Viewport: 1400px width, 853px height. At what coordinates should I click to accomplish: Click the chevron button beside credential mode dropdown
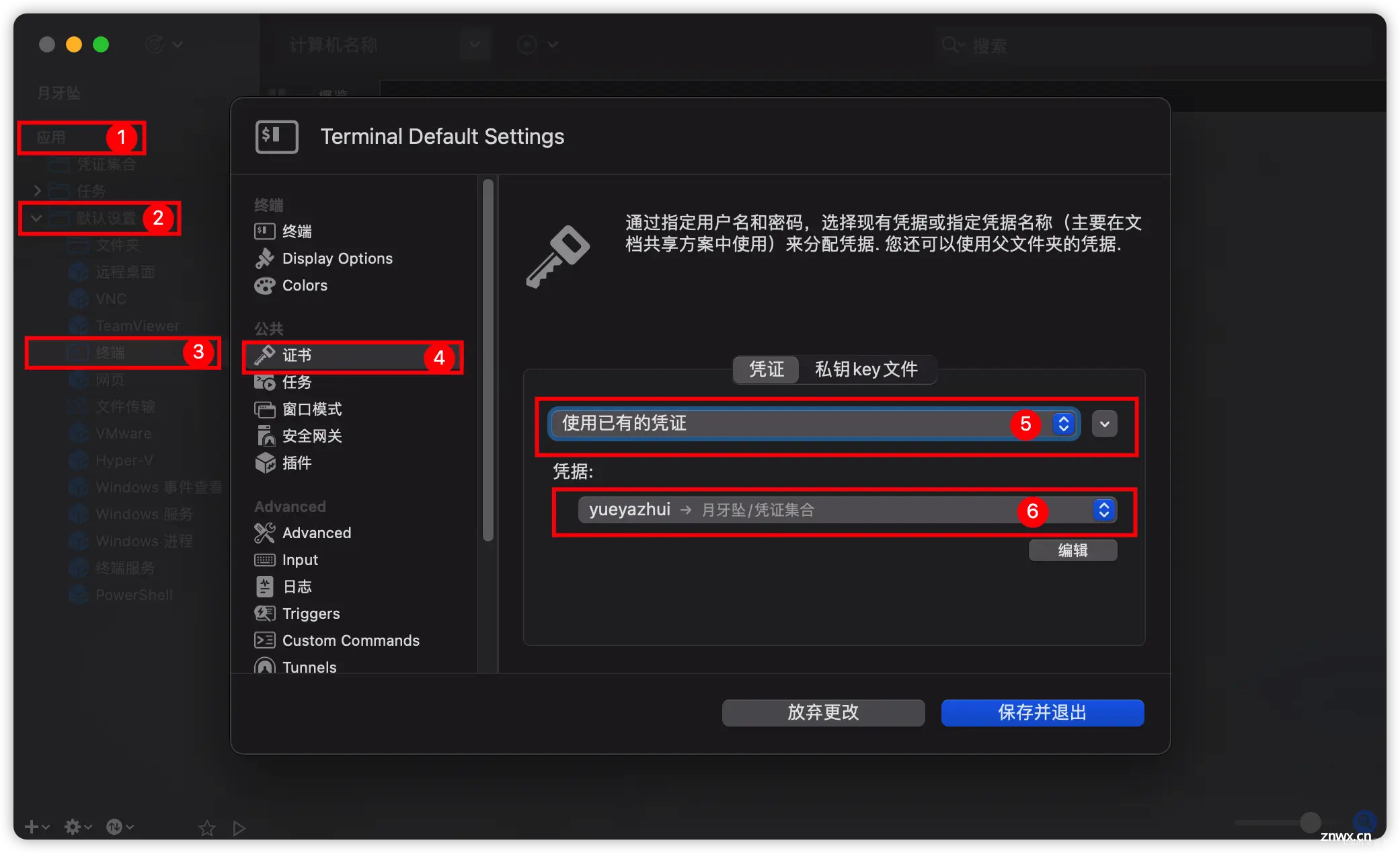(x=1105, y=424)
